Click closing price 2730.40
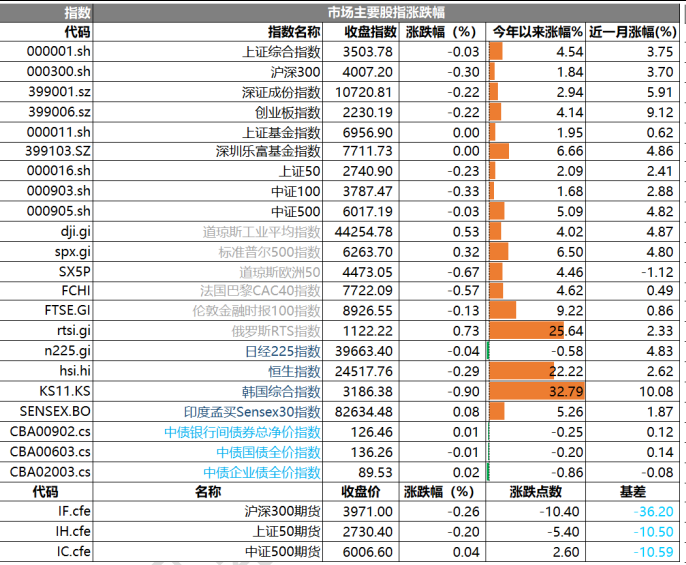 coord(360,531)
